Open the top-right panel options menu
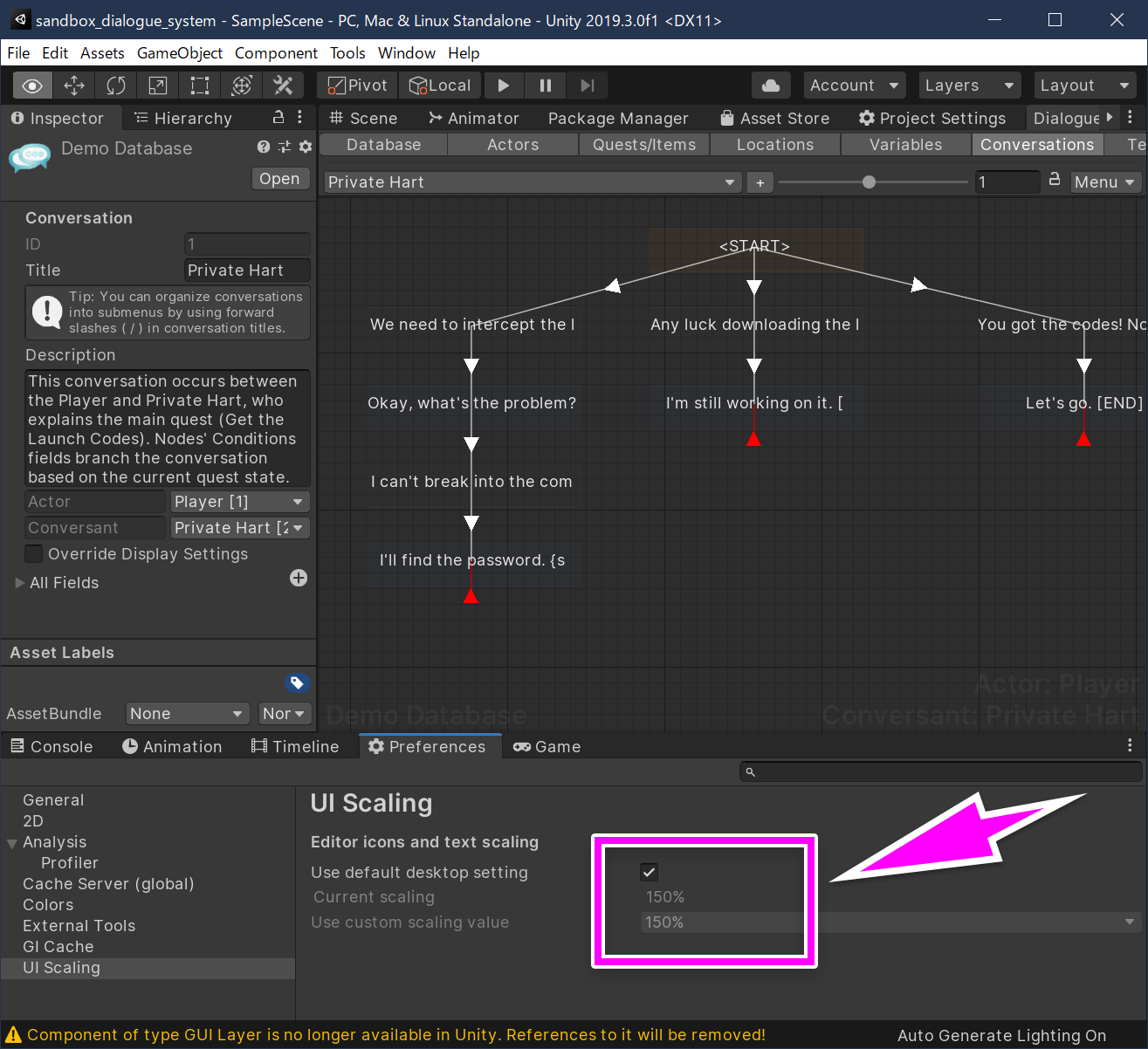The image size is (1148, 1049). 1130,117
